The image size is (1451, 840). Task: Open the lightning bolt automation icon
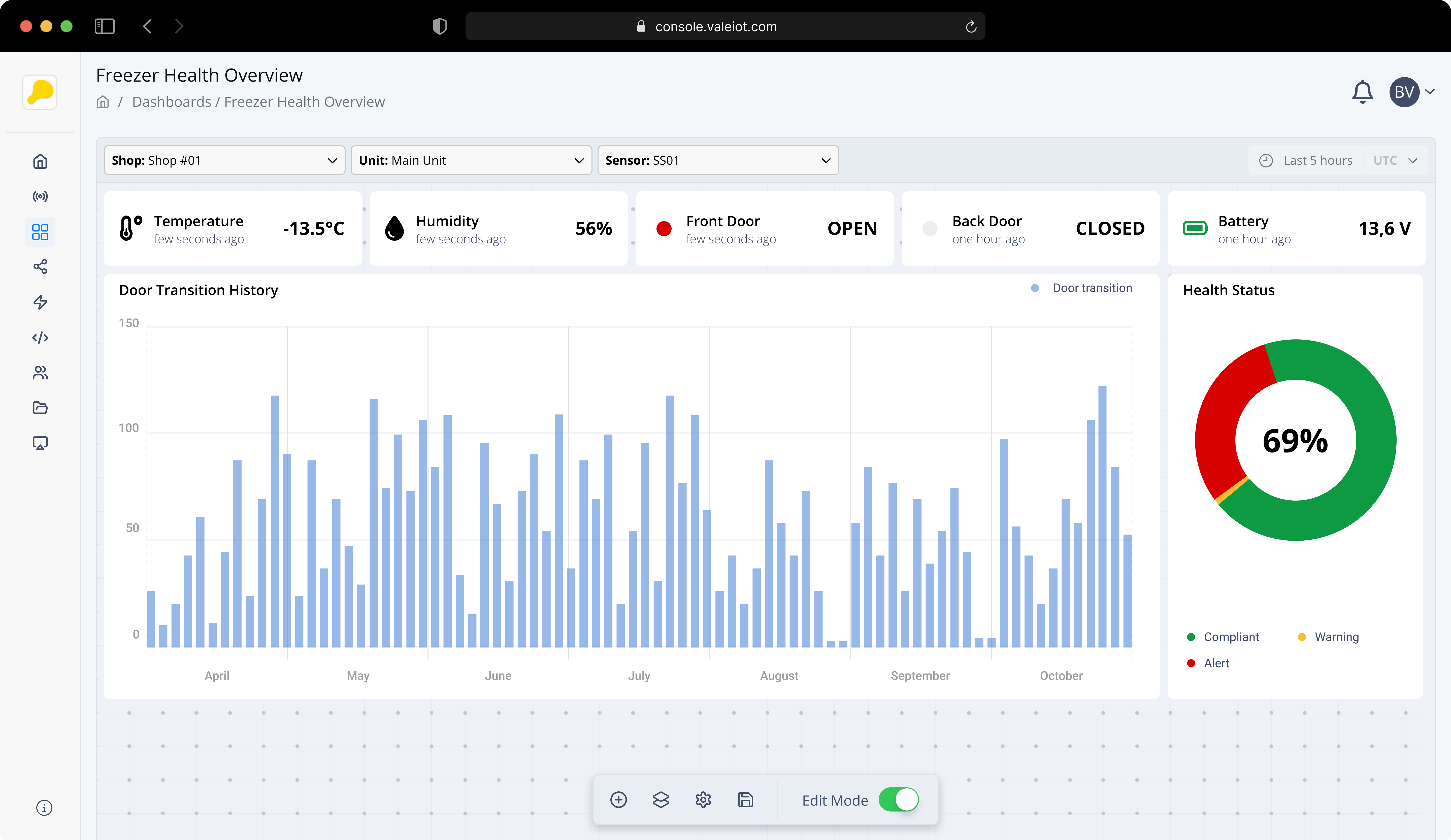point(40,302)
